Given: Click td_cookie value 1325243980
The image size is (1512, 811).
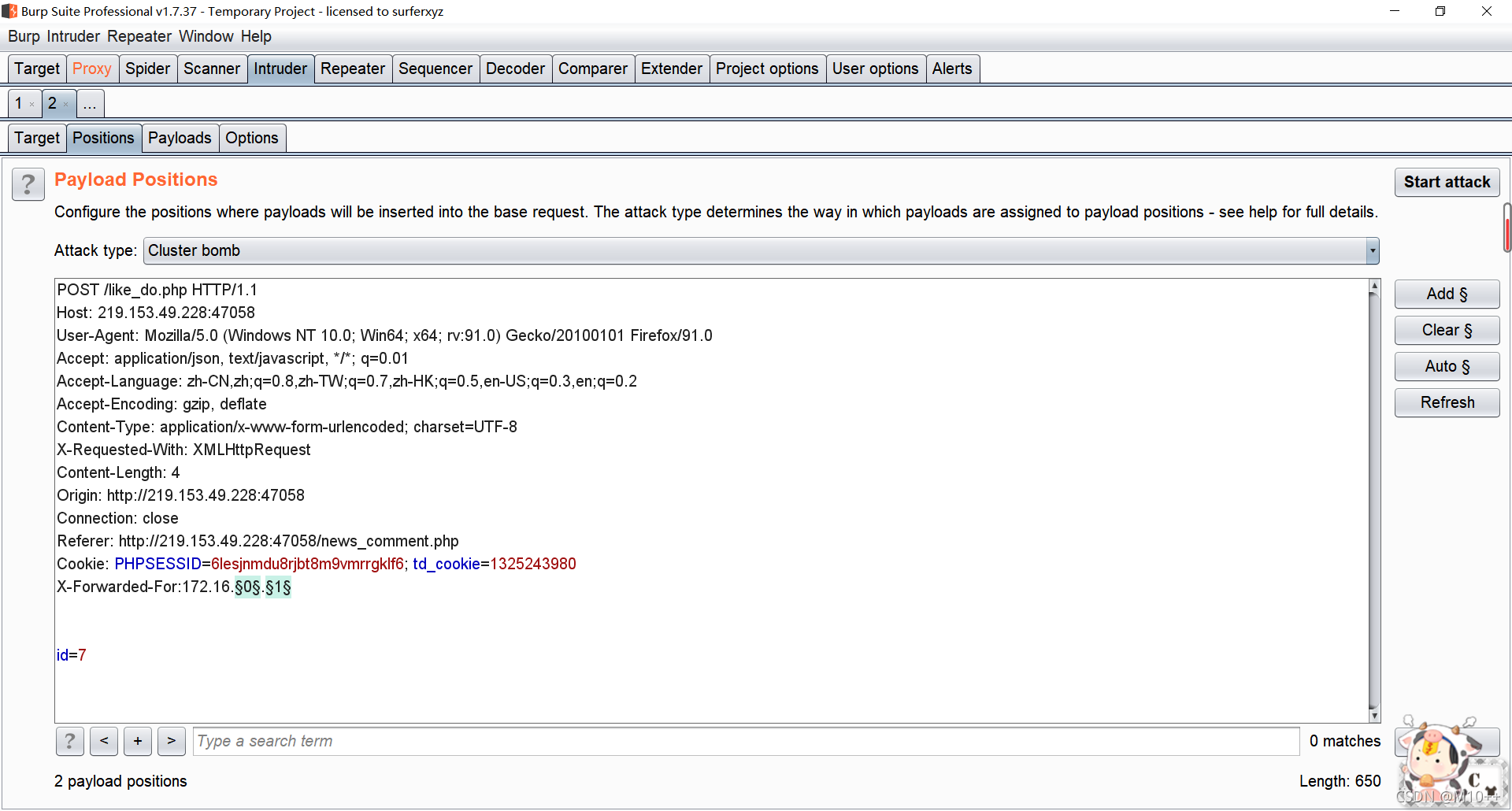Looking at the screenshot, I should [533, 564].
